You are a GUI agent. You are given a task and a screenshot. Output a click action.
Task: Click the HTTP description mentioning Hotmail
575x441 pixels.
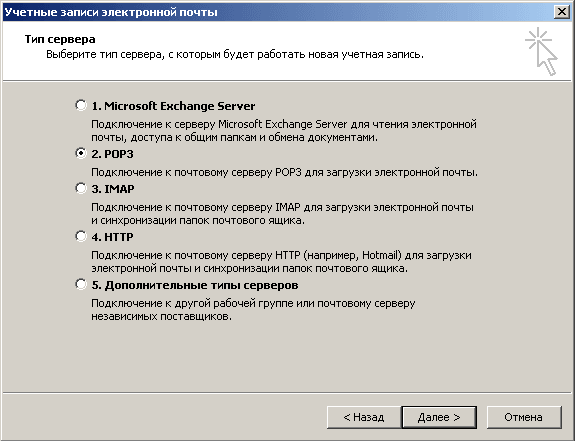tap(281, 262)
